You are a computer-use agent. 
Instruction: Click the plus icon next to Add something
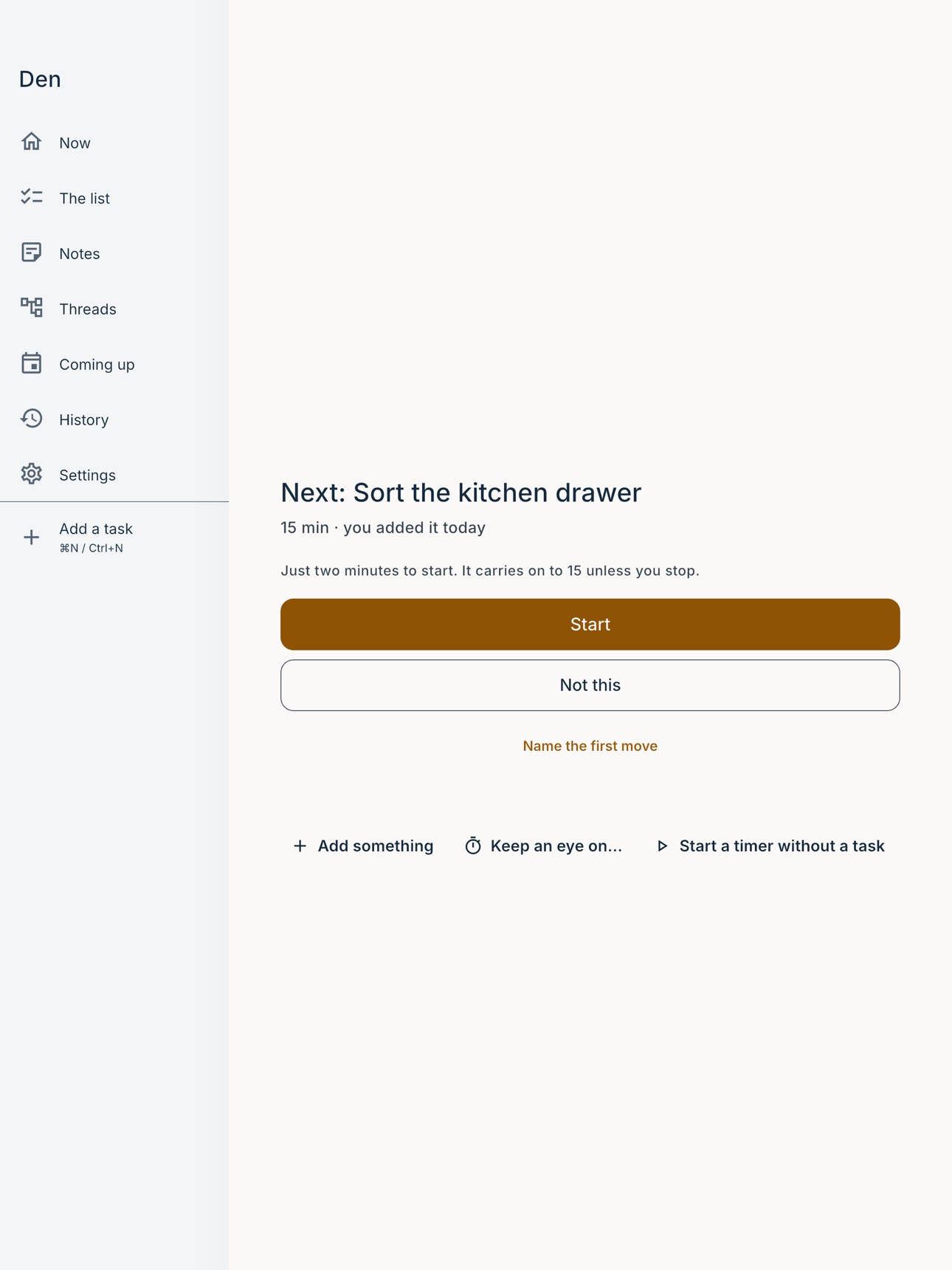point(300,845)
